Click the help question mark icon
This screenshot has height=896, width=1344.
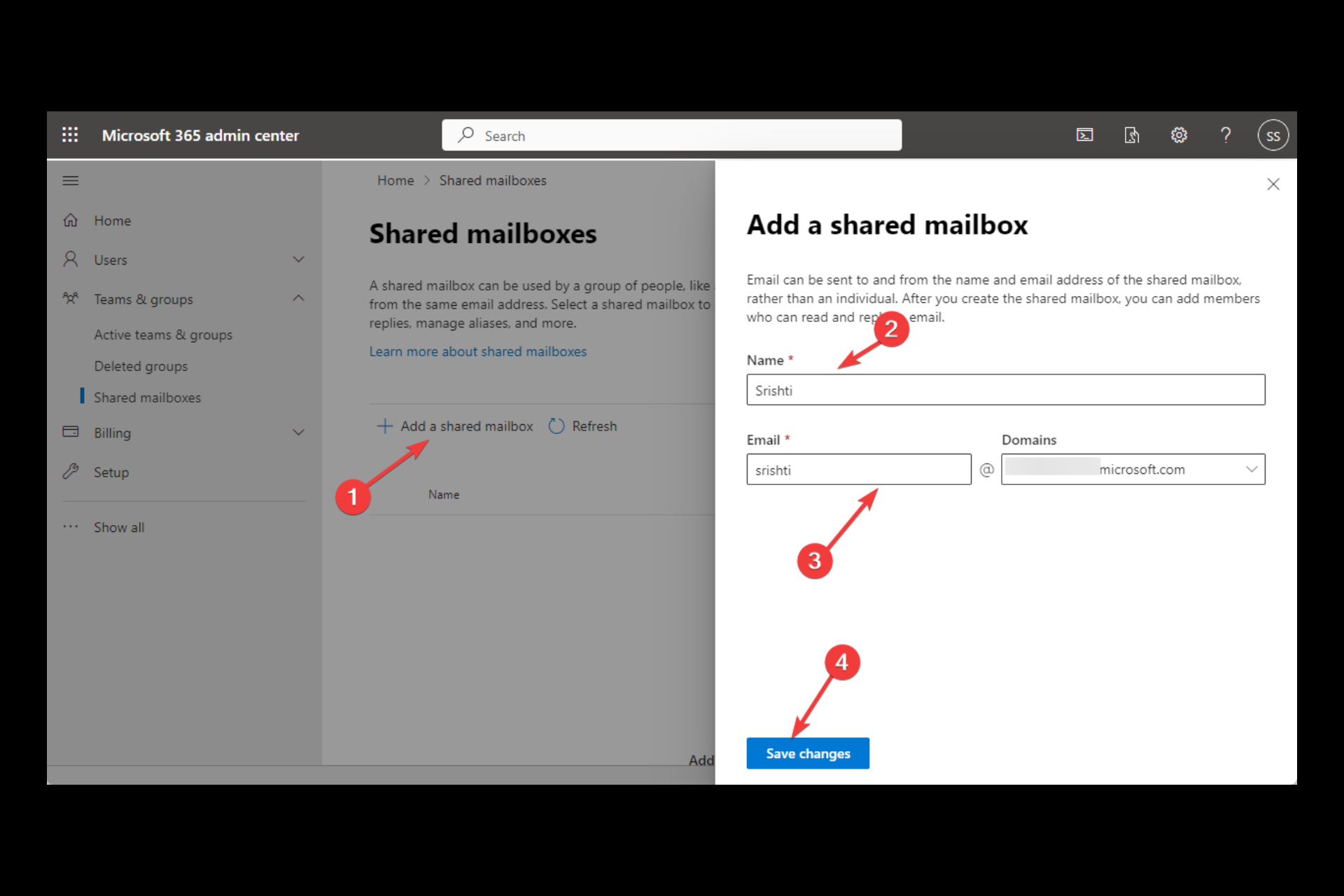(x=1224, y=135)
